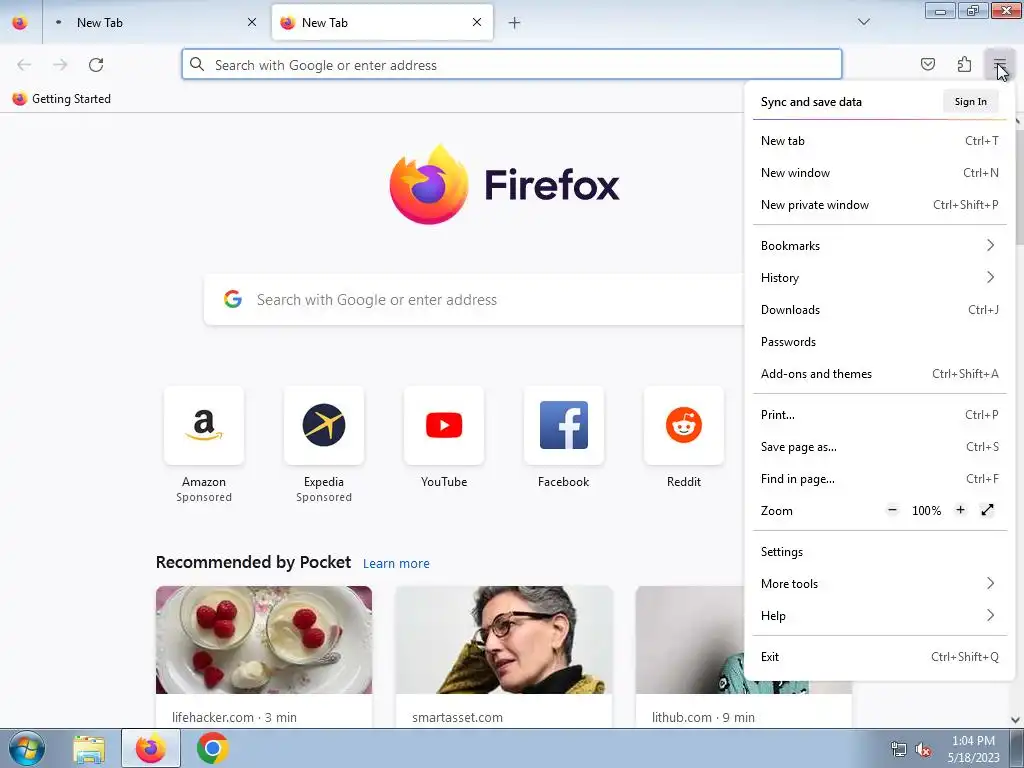Open the list all tabs chevron
Viewport: 1024px width, 768px height.
tap(863, 22)
